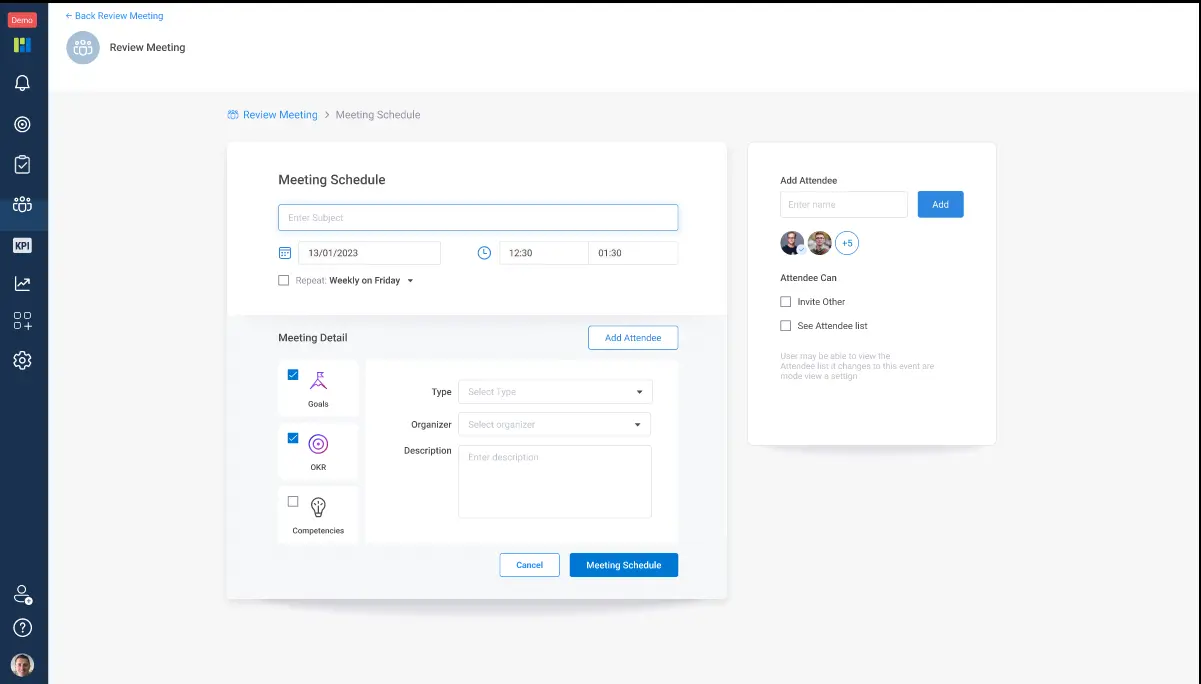Check the Competencies checkbox
The image size is (1201, 684).
293,502
